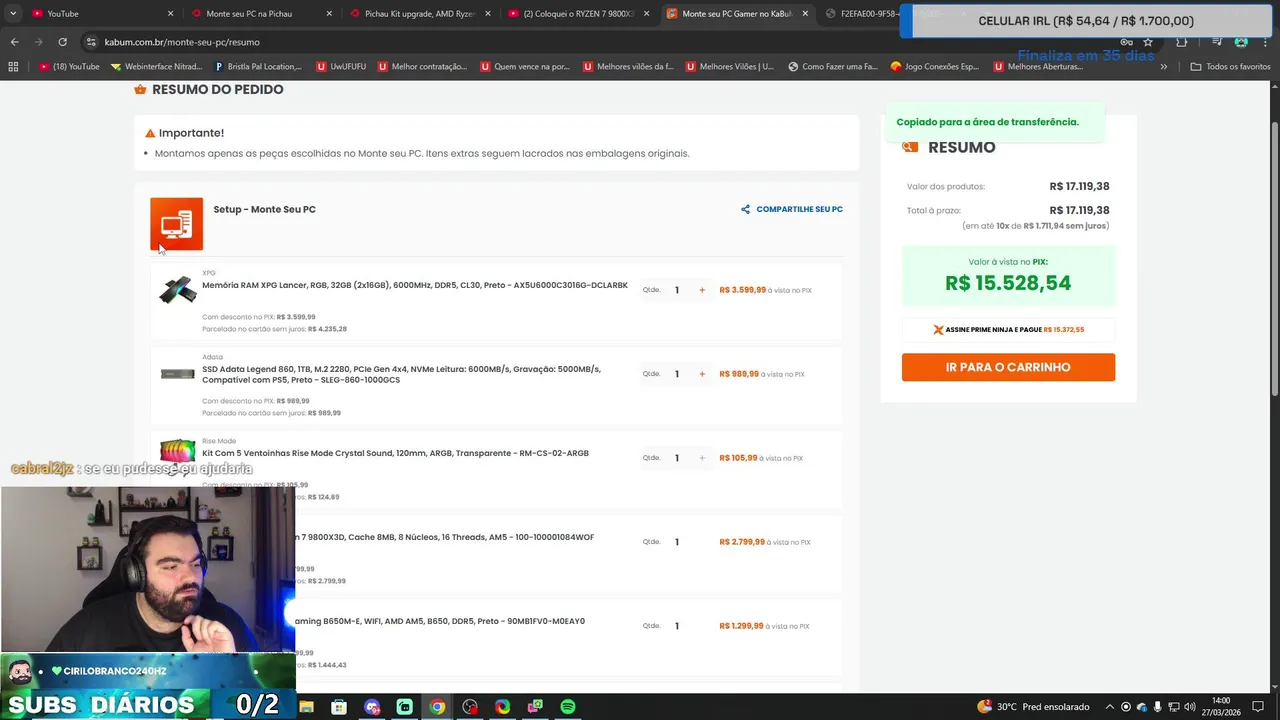The image size is (1280, 720).
Task: Go back with the browser back arrow
Action: [14, 42]
